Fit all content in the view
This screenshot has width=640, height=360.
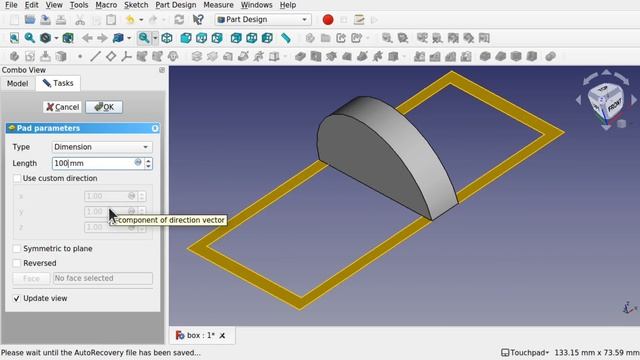pyautogui.click(x=14, y=38)
